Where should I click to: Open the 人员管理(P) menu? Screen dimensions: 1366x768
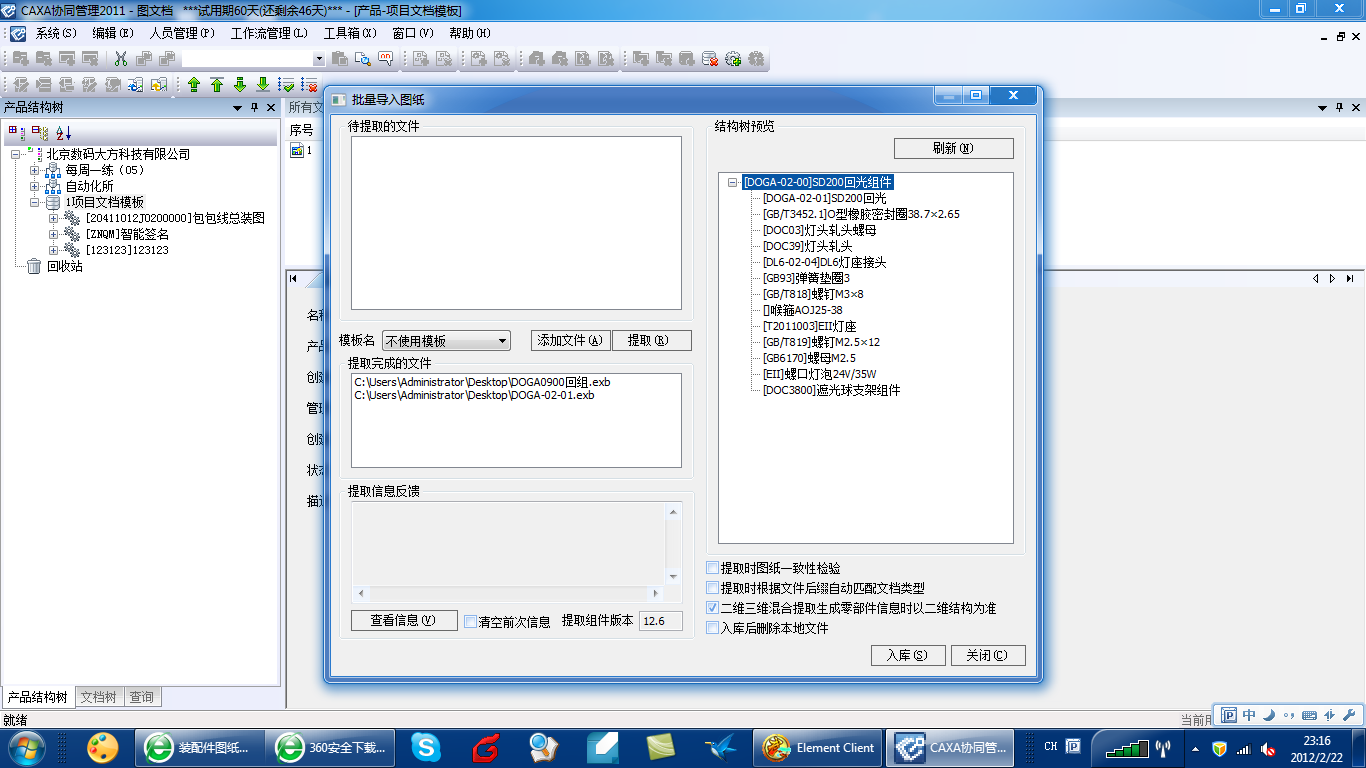coord(182,33)
